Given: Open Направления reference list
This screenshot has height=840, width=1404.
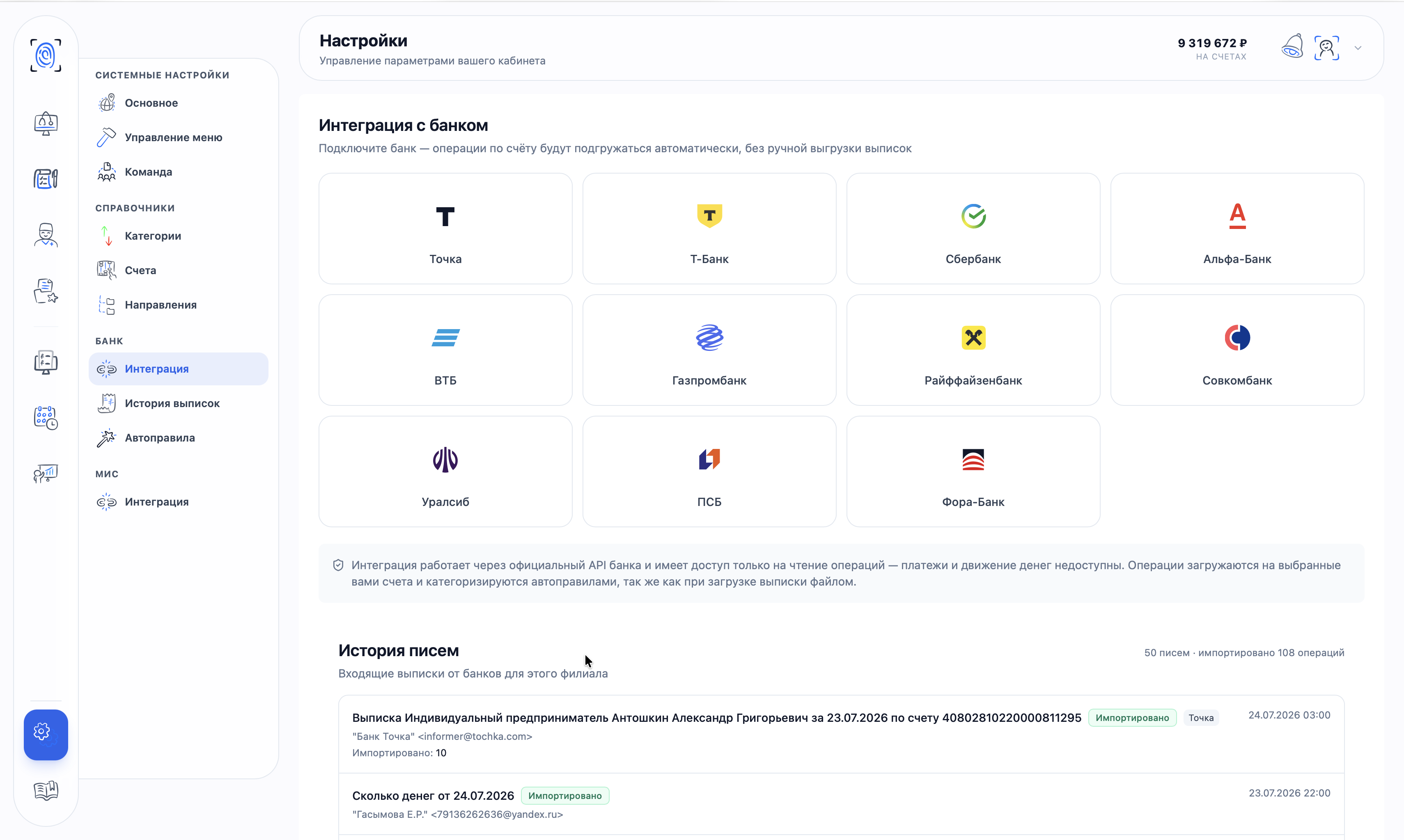Looking at the screenshot, I should (x=178, y=305).
